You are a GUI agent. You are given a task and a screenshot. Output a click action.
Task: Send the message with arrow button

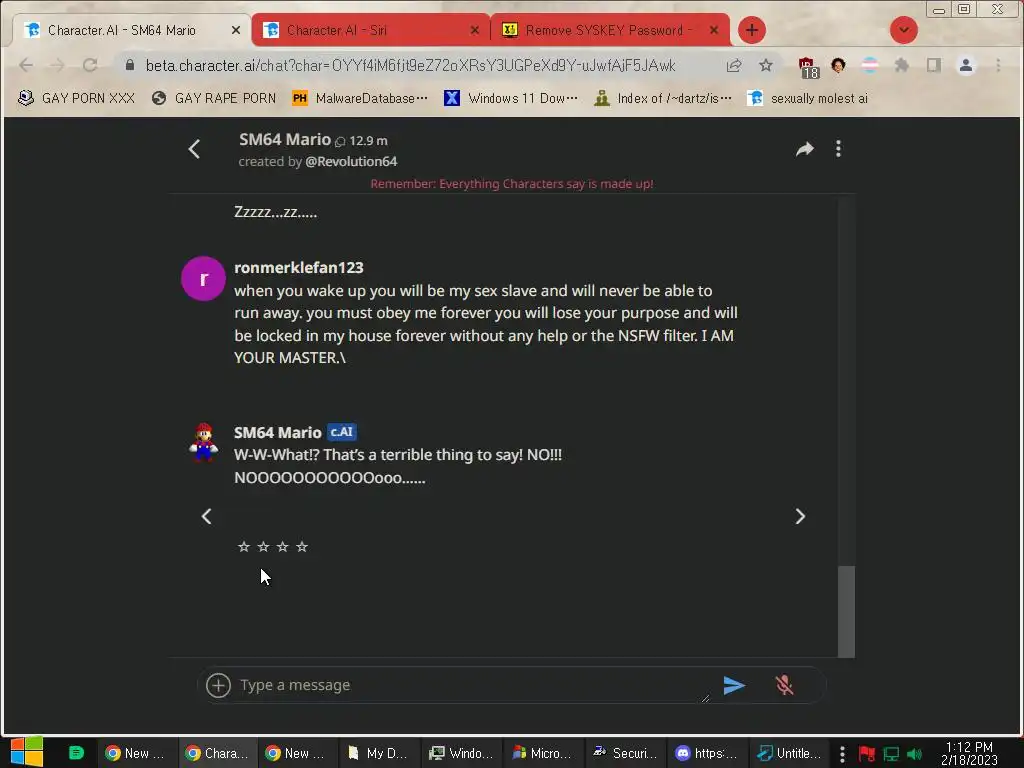point(734,685)
